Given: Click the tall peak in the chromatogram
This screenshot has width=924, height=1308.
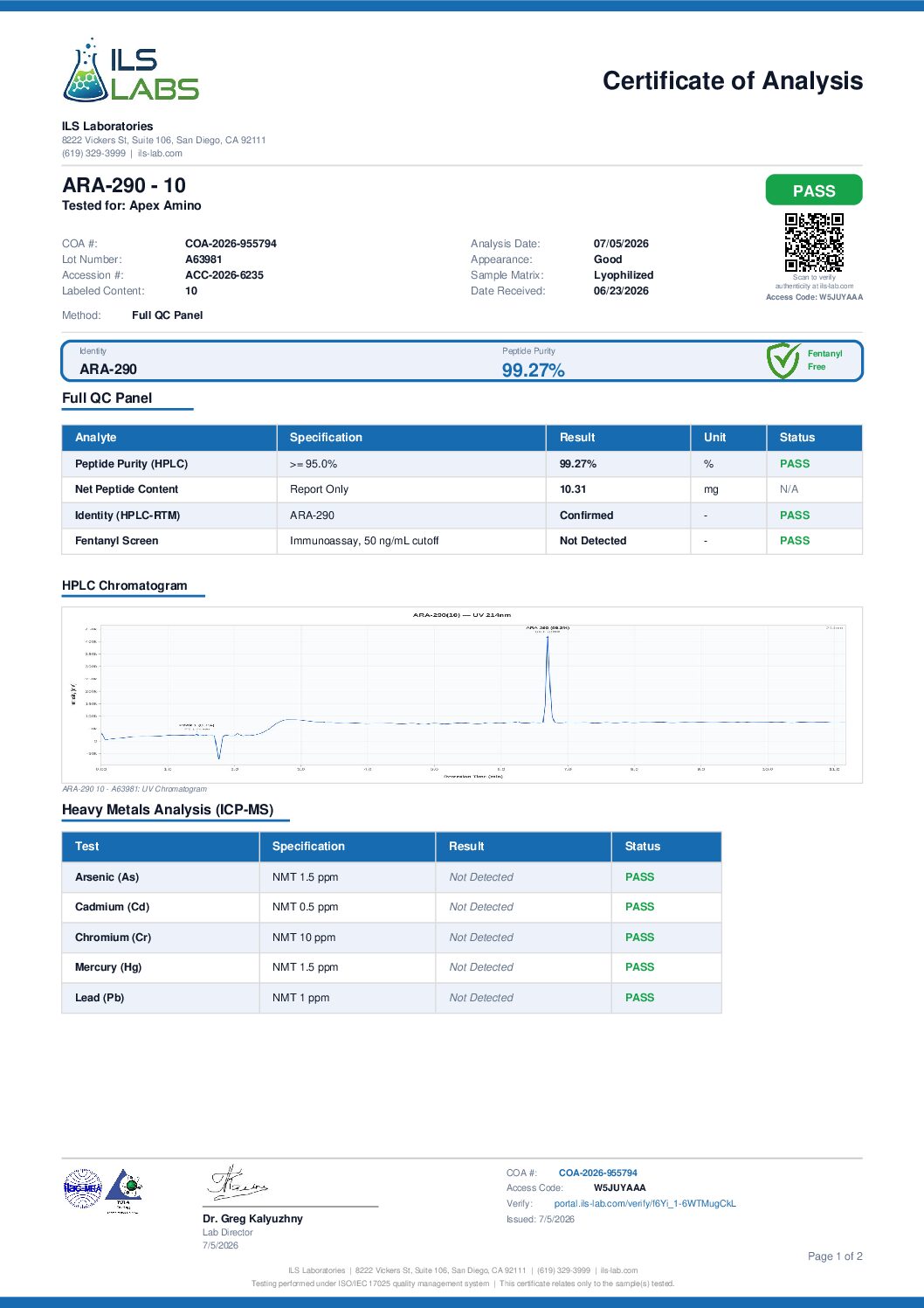Looking at the screenshot, I should (548, 677).
